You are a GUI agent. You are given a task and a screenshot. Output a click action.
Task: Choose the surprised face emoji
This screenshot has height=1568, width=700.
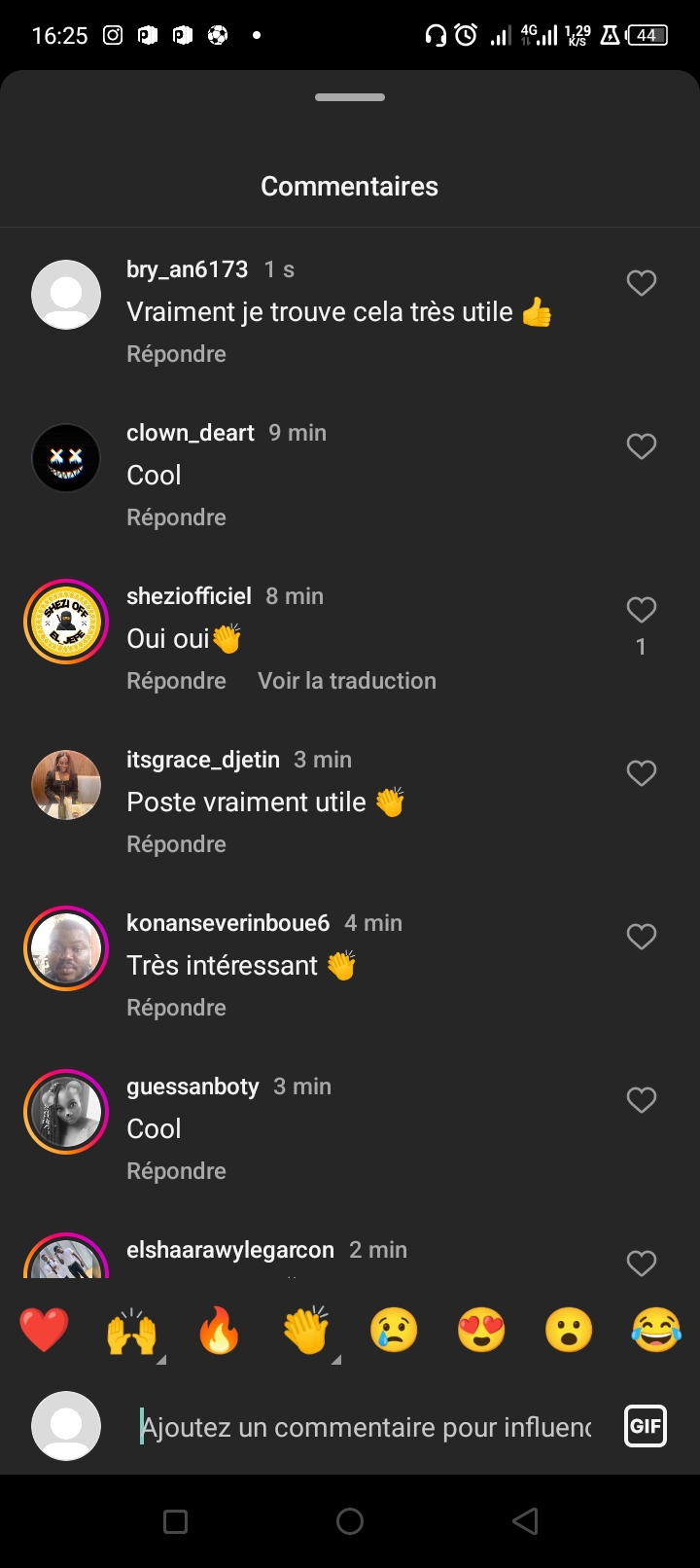(569, 1330)
